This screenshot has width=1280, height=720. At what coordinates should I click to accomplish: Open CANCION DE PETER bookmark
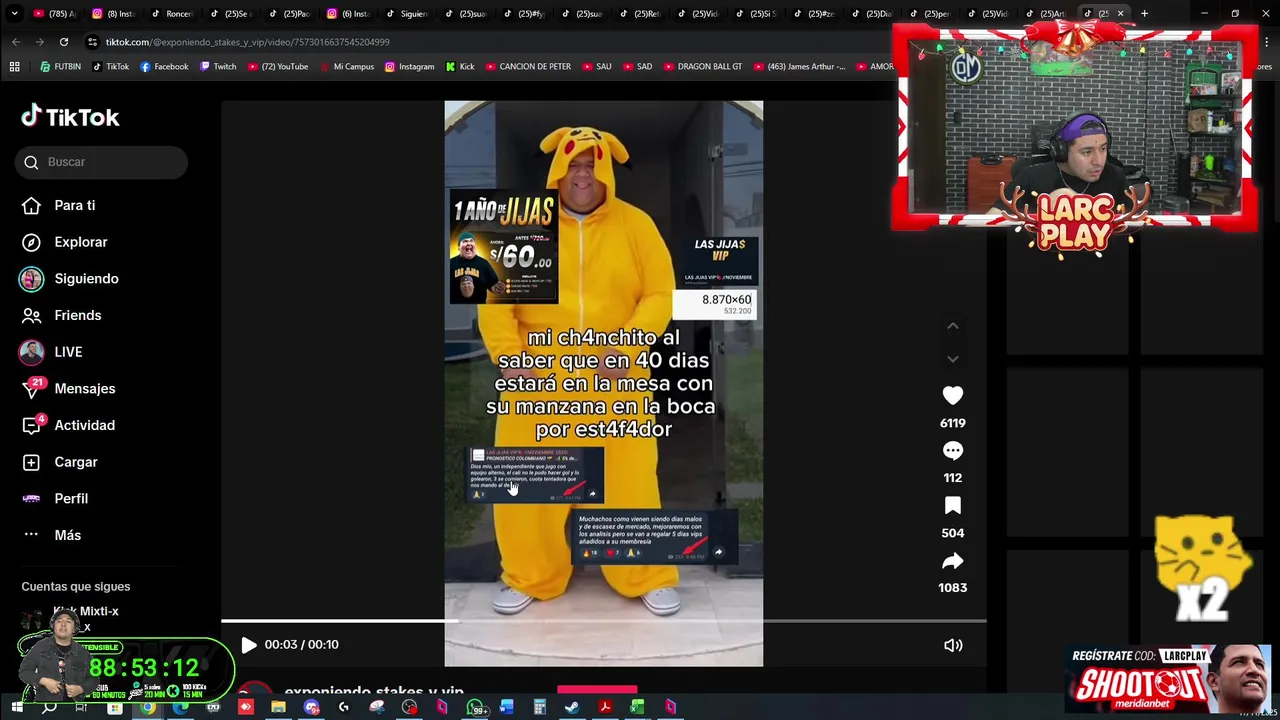click(x=528, y=67)
